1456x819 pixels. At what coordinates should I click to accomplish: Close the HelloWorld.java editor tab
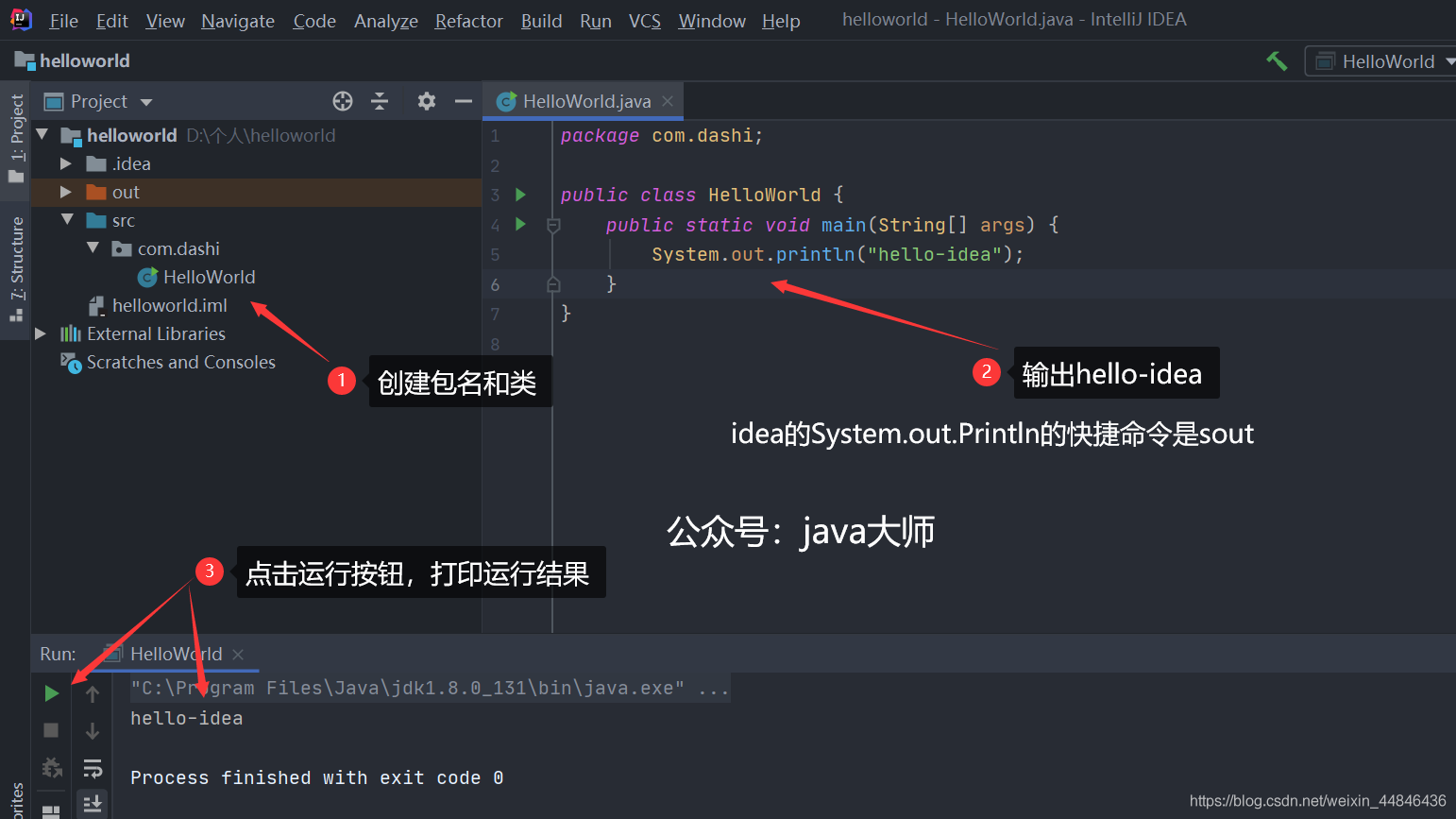click(x=668, y=101)
